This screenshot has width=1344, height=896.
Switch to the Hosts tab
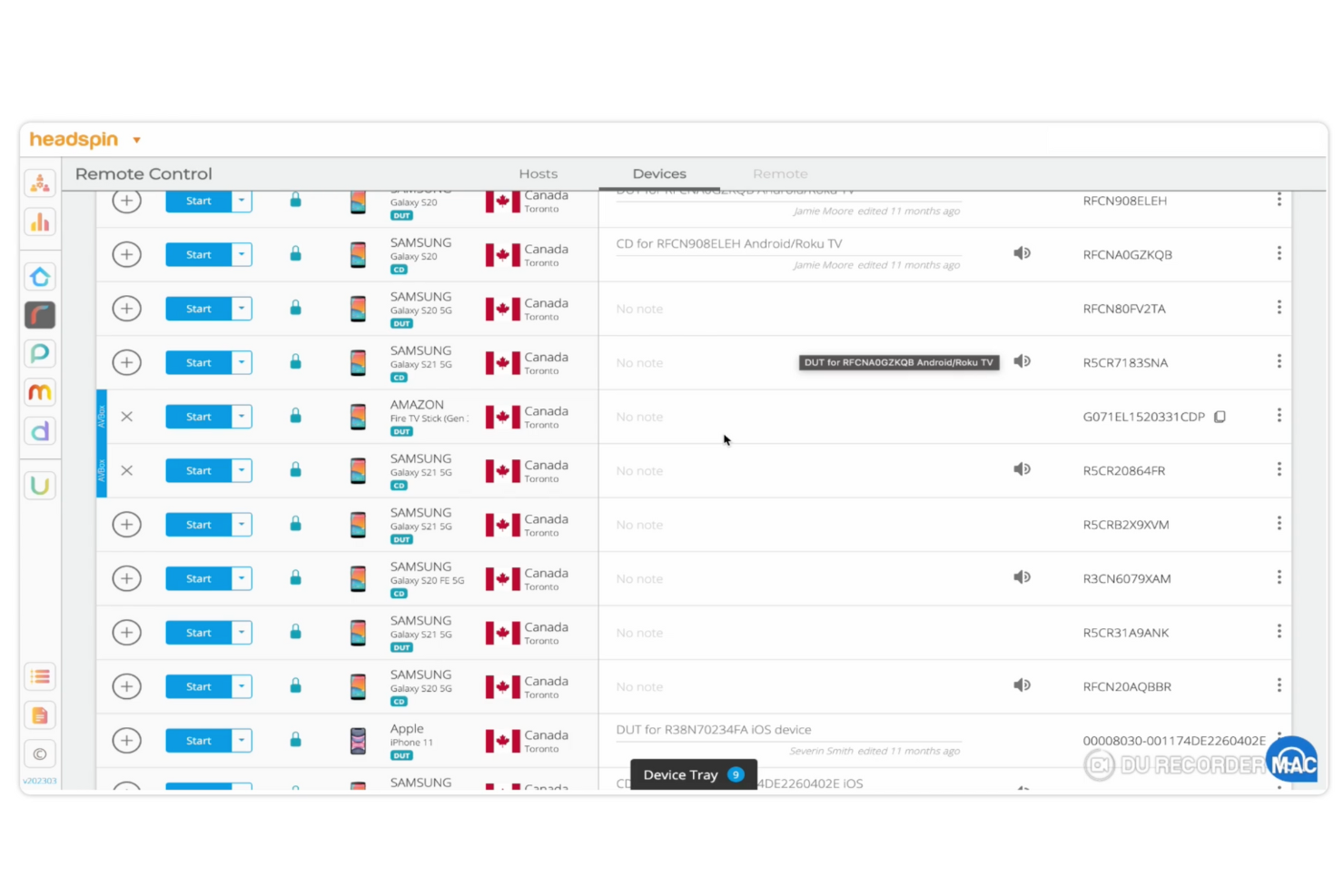[x=538, y=173]
